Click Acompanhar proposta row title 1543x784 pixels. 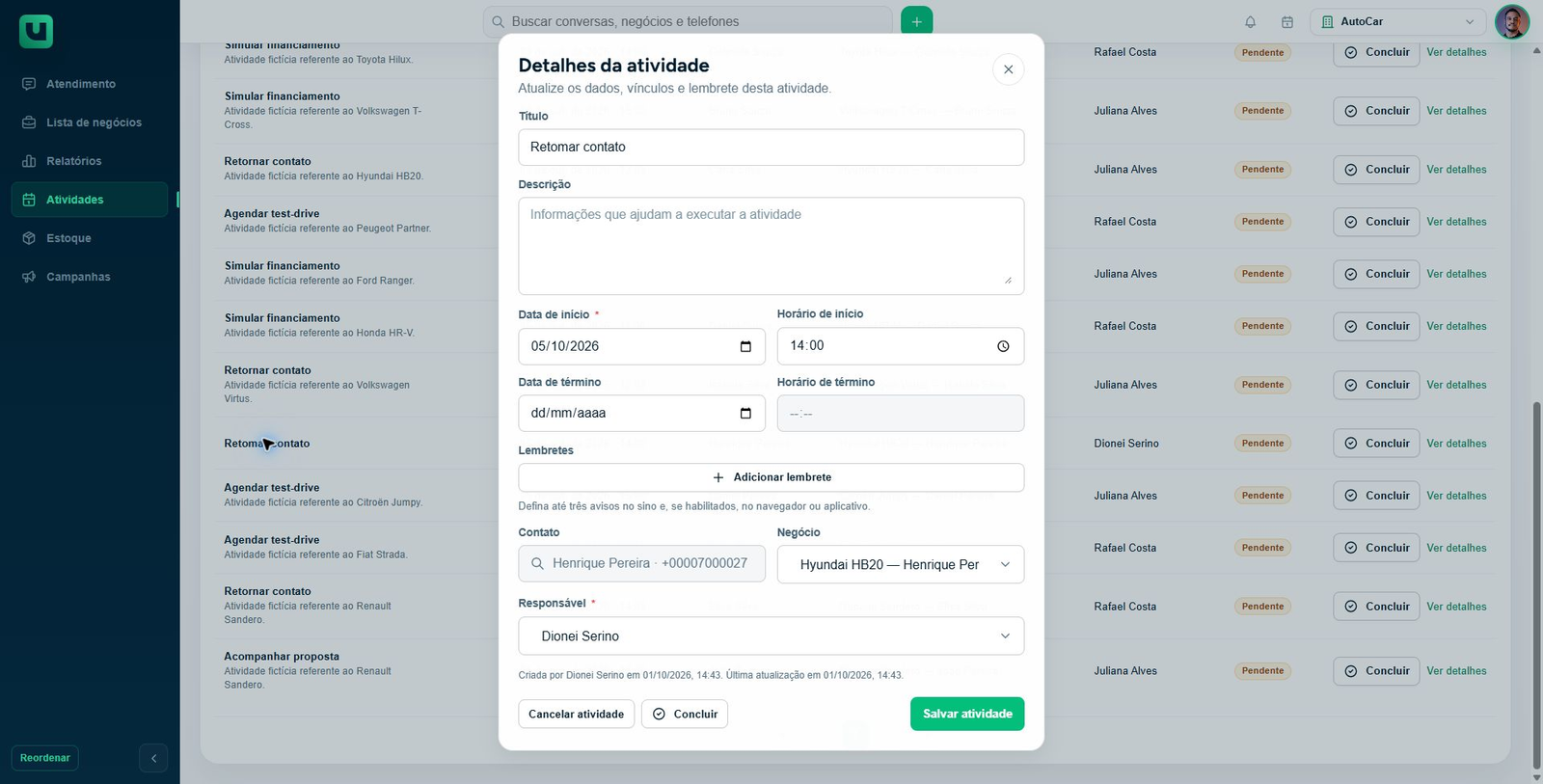tap(282, 657)
